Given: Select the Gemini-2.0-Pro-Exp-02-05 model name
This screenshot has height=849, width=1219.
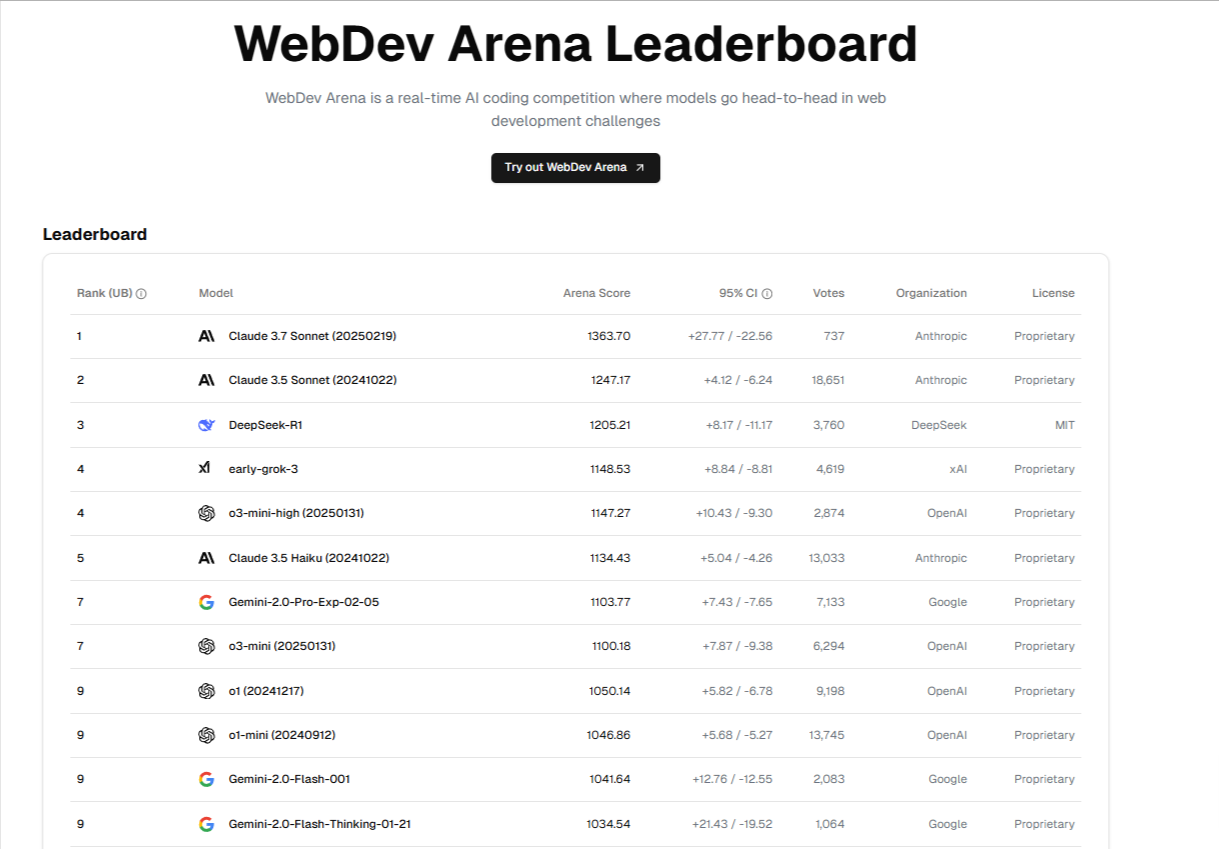Looking at the screenshot, I should pyautogui.click(x=304, y=602).
